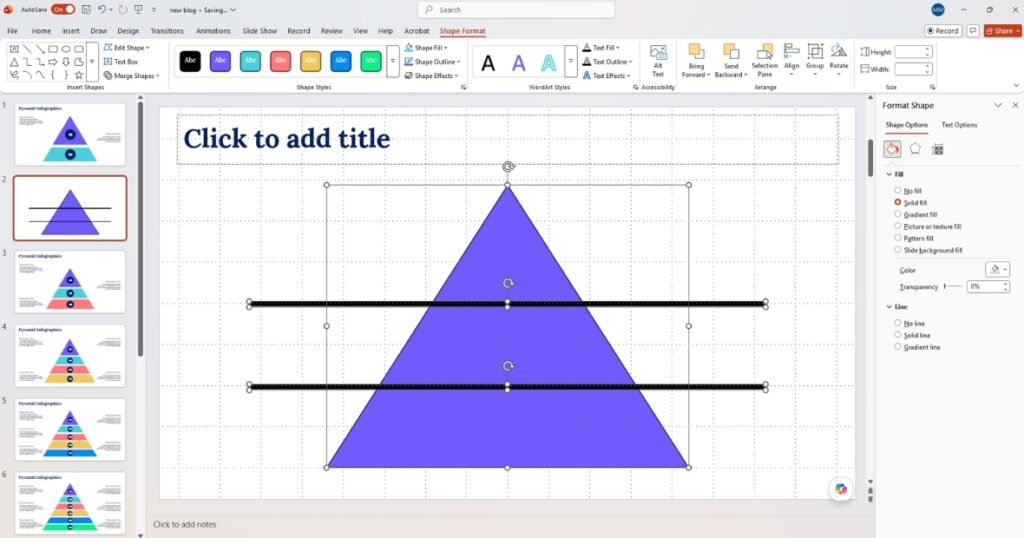Apply the black WordArt style A

click(488, 63)
